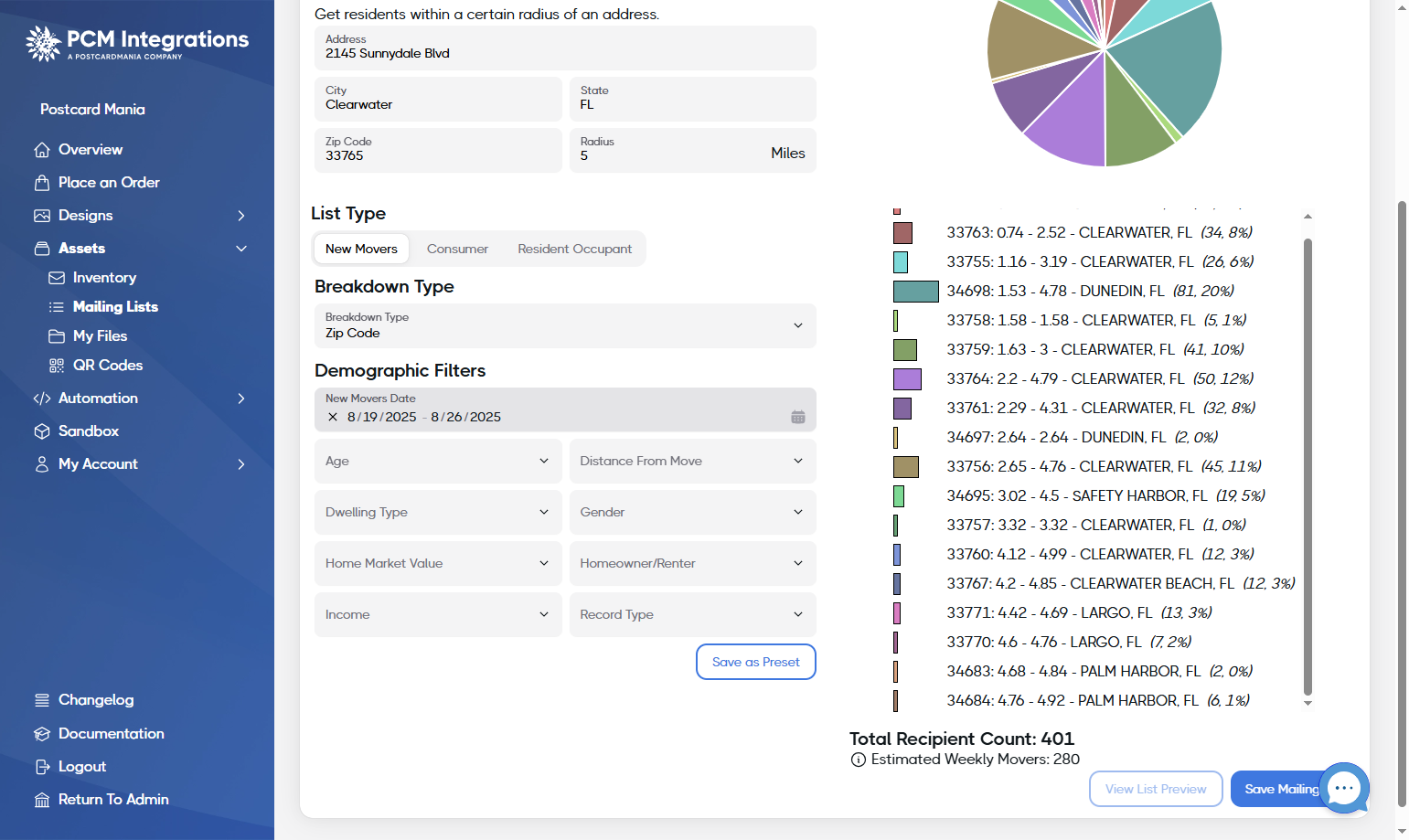Click the Automation code icon
1409x840 pixels.
(x=42, y=399)
